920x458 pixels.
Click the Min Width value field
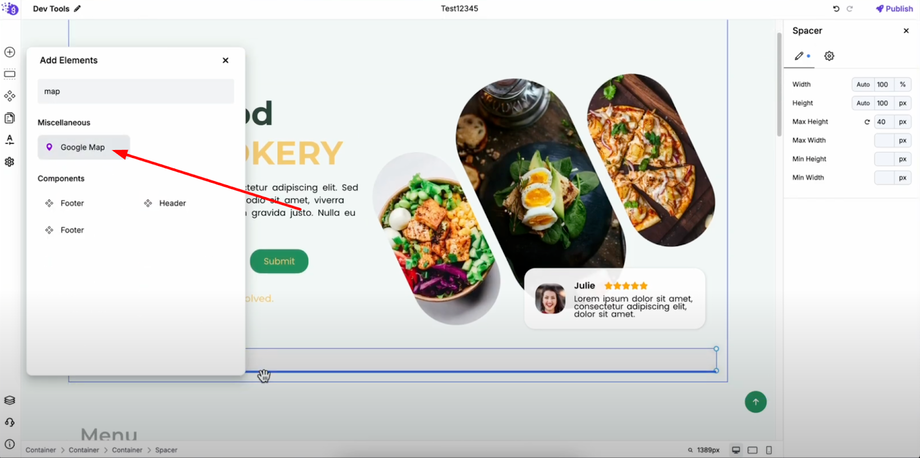[884, 178]
